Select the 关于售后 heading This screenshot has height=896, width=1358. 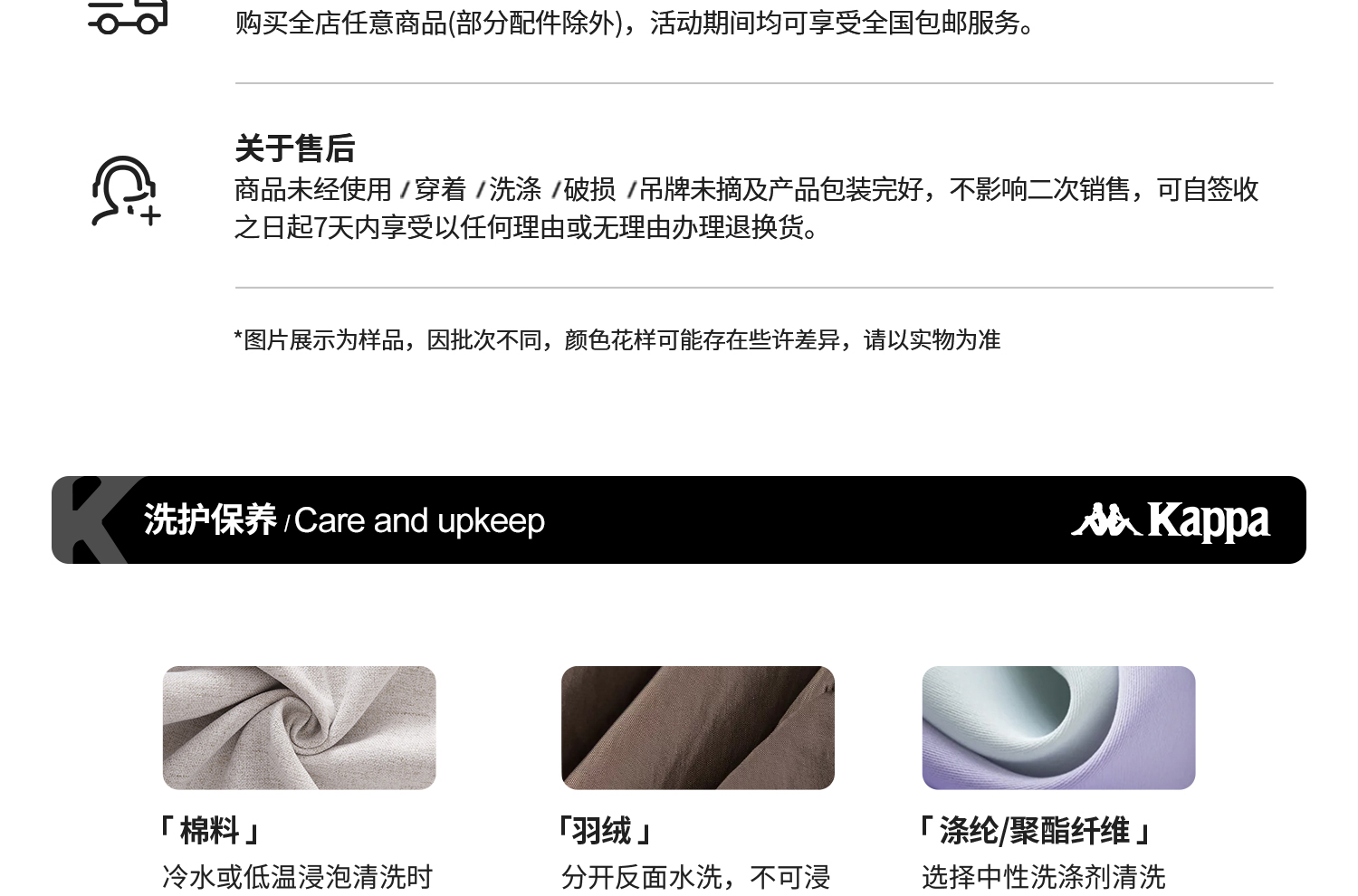294,148
